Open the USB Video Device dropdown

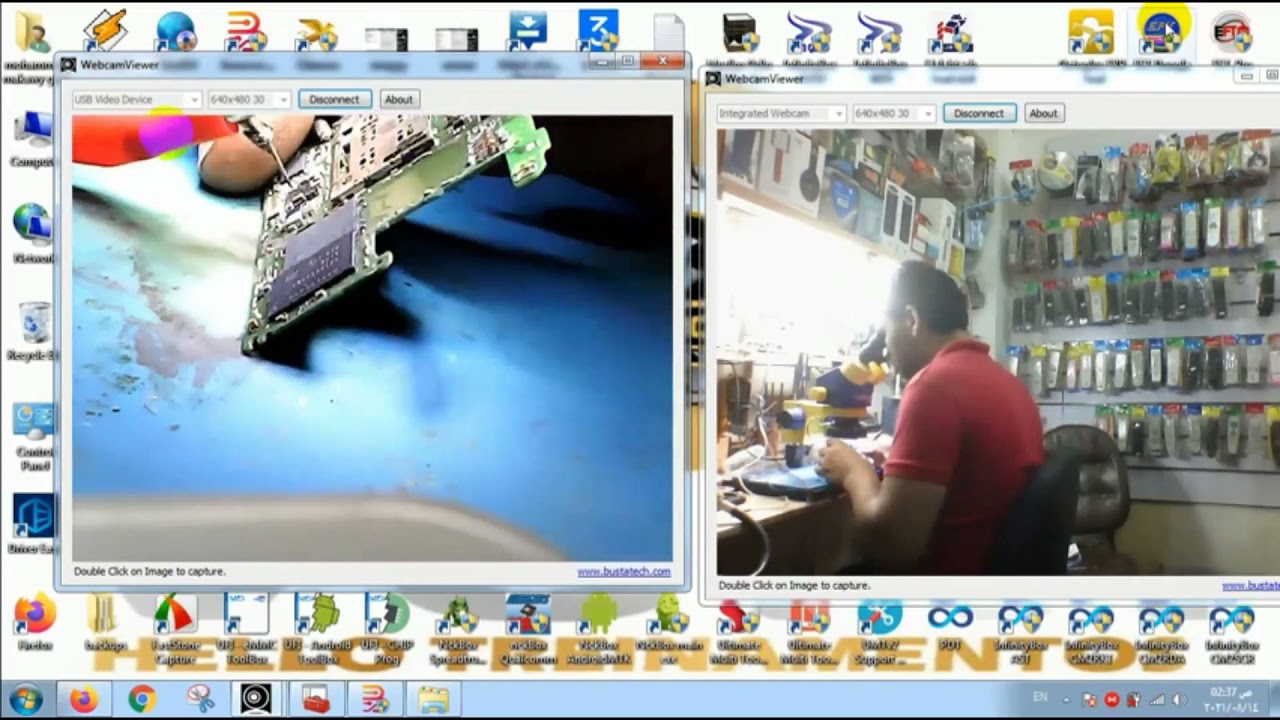(x=136, y=99)
